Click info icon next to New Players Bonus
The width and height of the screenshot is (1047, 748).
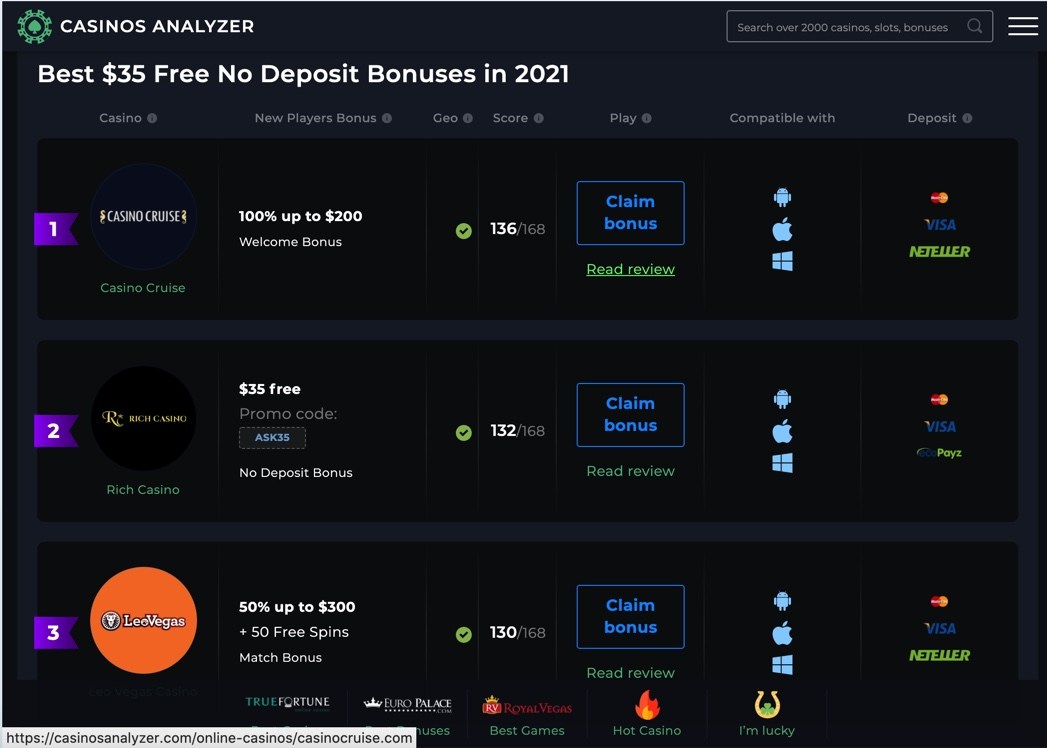[387, 118]
